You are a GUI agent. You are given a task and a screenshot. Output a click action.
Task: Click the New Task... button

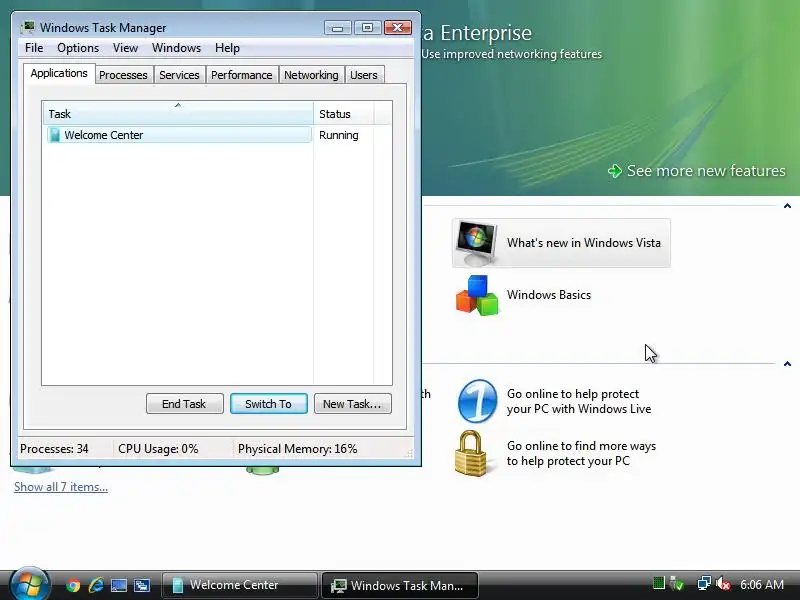[x=353, y=404]
